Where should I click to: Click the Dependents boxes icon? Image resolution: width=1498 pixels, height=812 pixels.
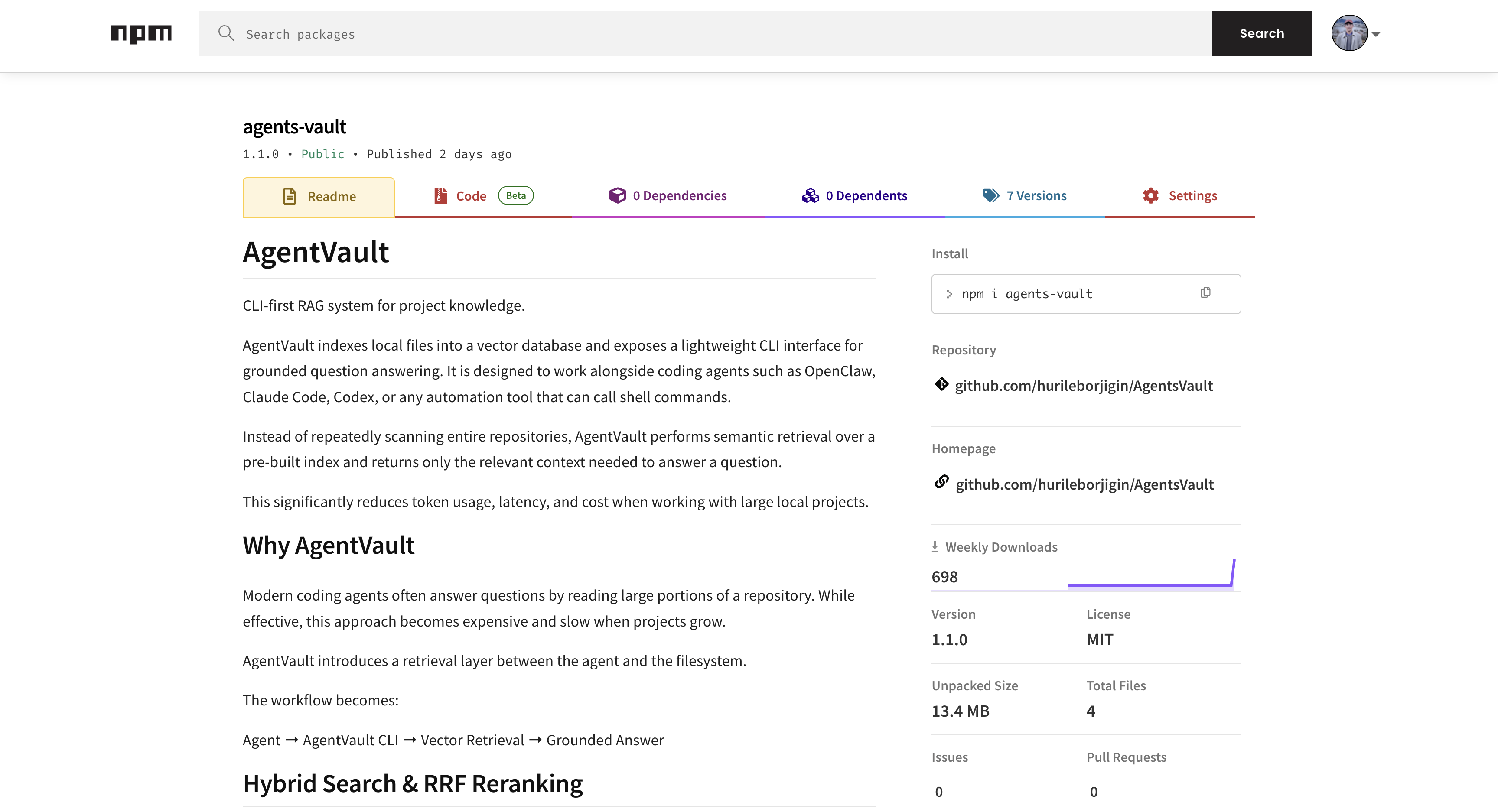point(810,196)
